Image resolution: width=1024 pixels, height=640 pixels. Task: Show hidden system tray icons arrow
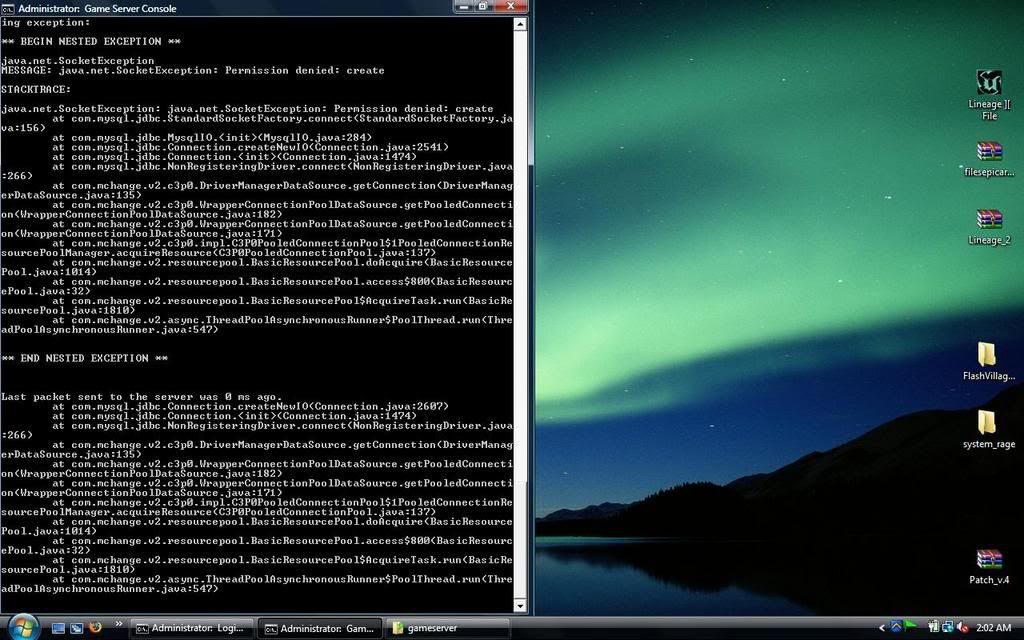(882, 628)
